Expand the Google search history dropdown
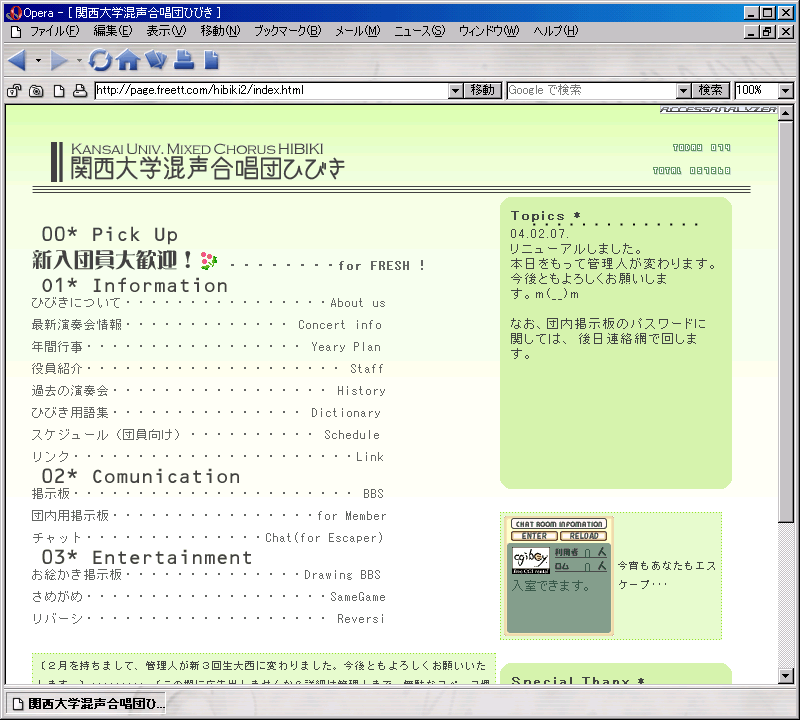The width and height of the screenshot is (800, 720). [x=684, y=91]
